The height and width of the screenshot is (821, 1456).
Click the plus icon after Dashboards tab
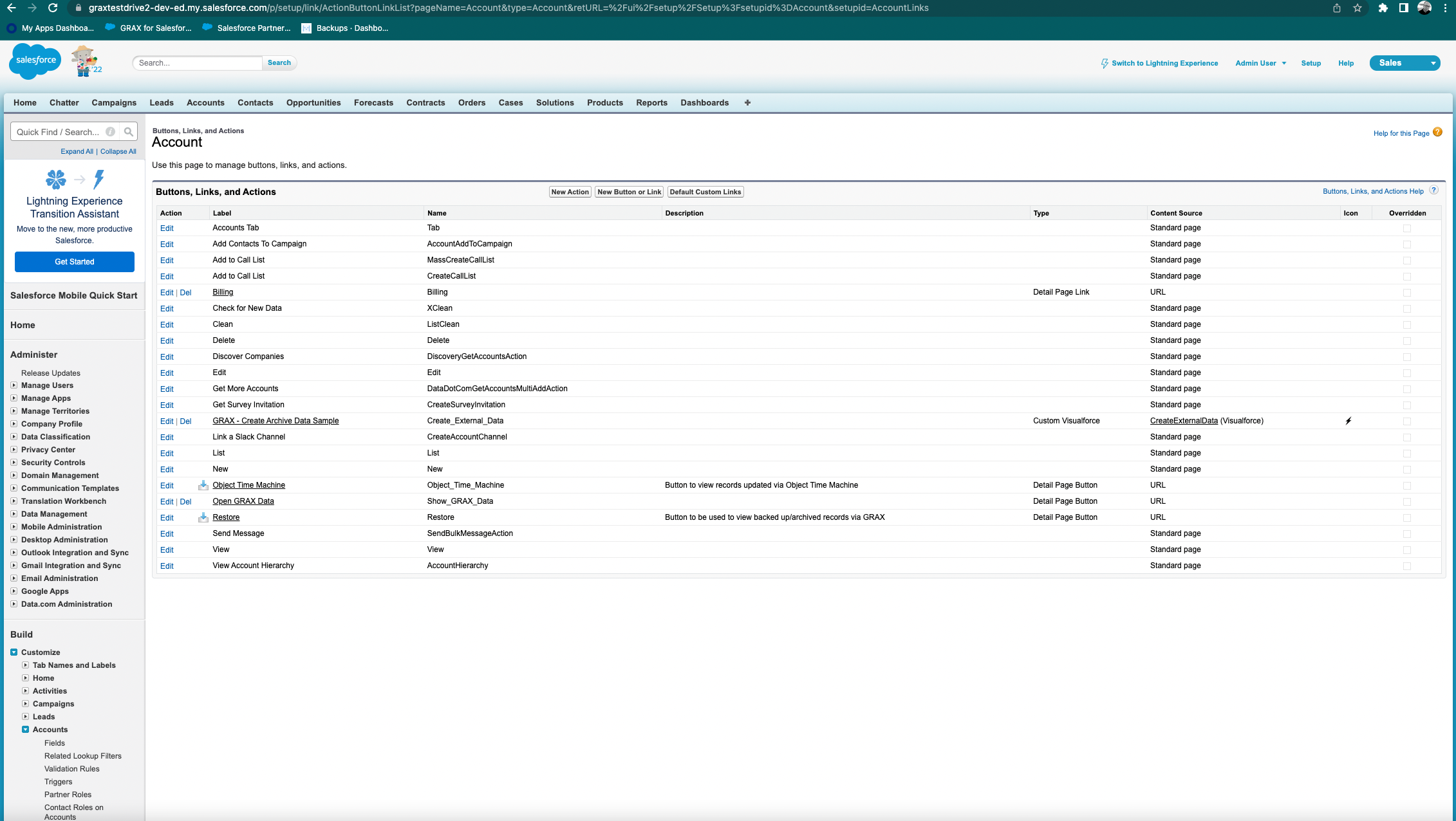click(x=747, y=103)
